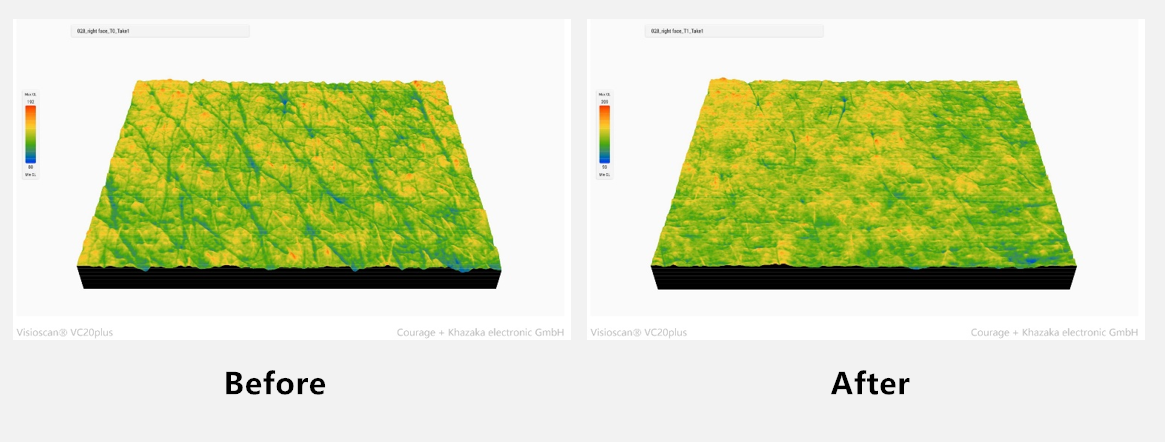Select the min value 66 on the Before legend

(31, 166)
